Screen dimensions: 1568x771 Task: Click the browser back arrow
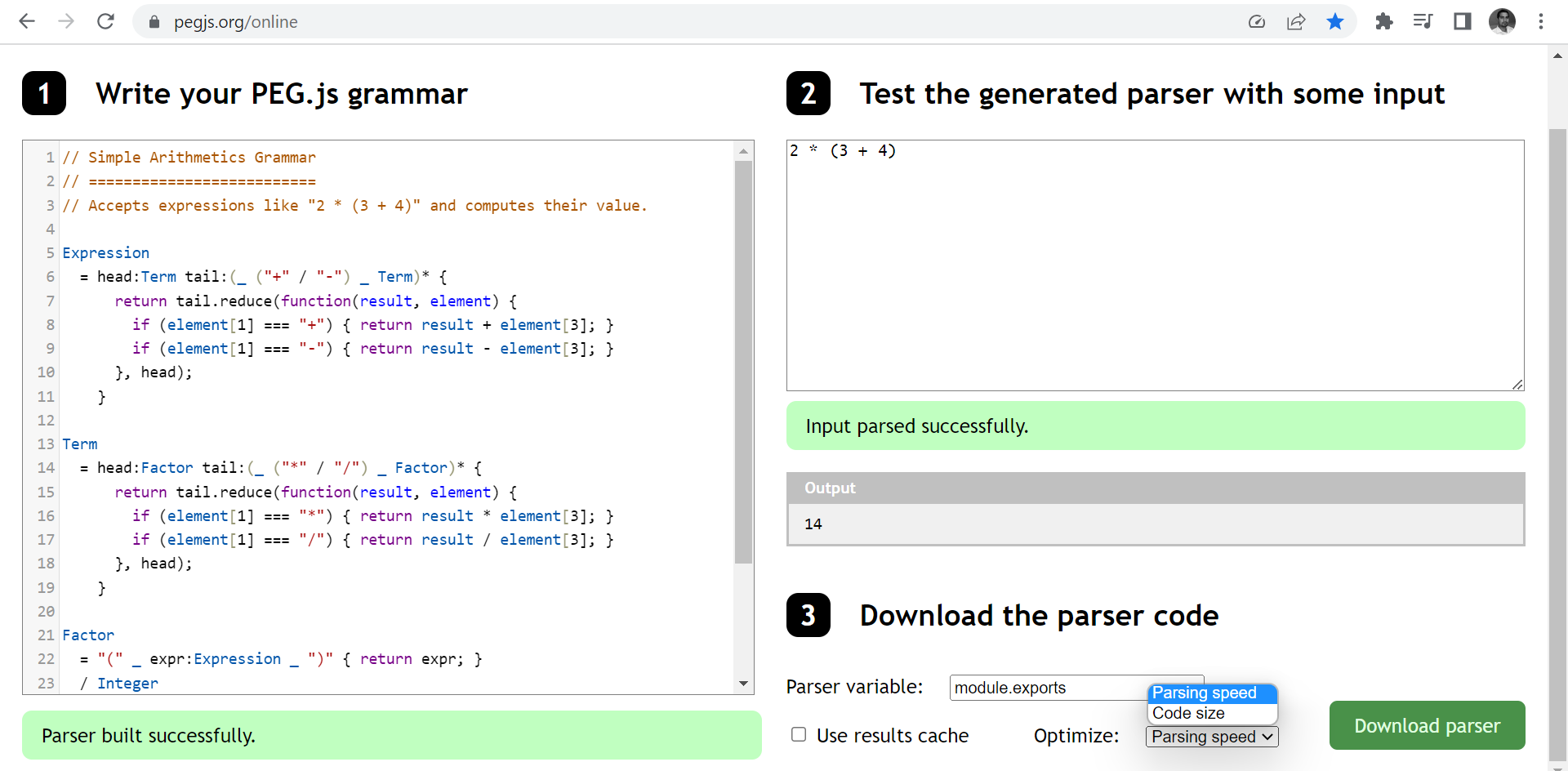pyautogui.click(x=27, y=21)
